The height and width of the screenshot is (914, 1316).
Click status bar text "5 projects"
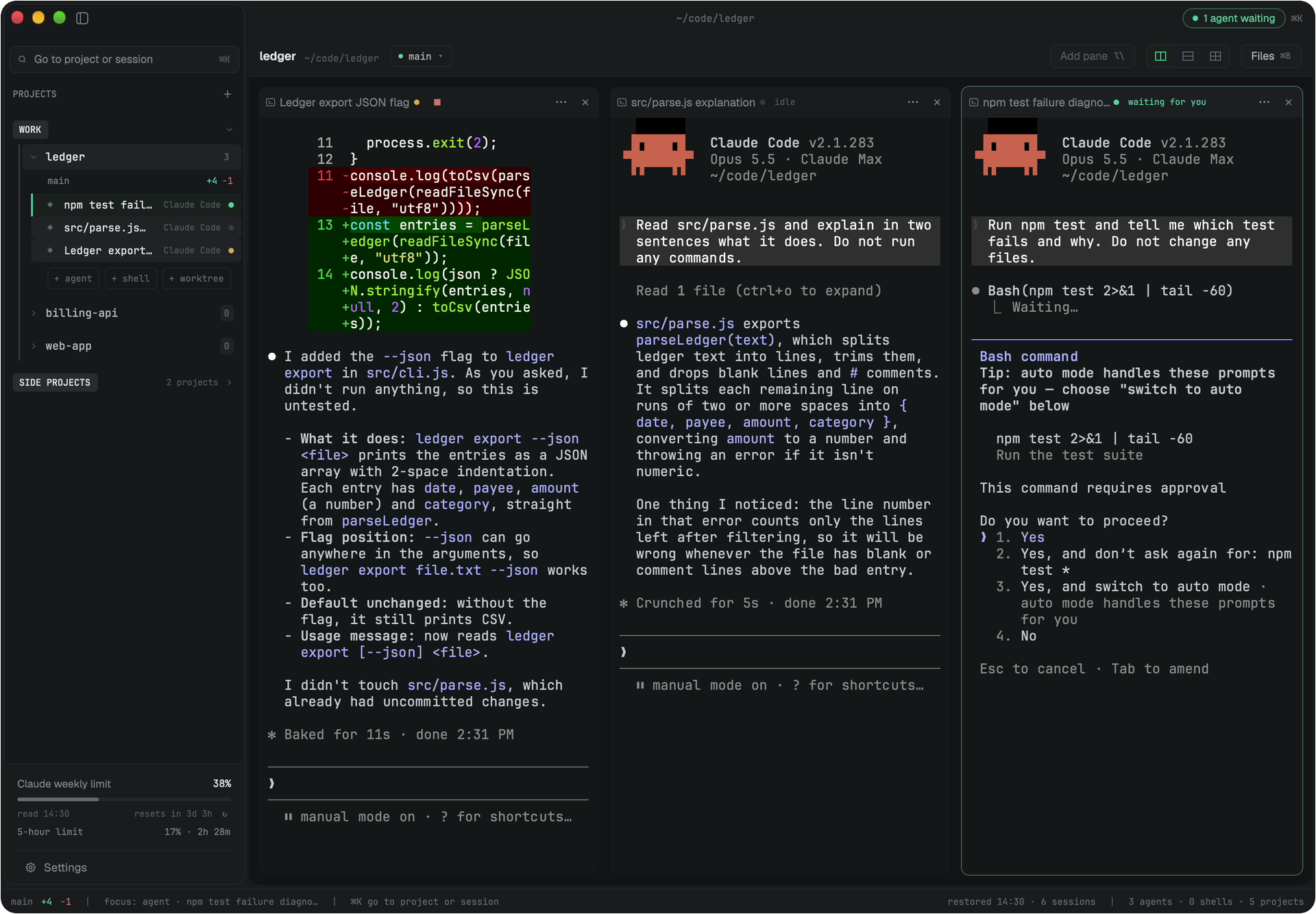[x=1276, y=902]
